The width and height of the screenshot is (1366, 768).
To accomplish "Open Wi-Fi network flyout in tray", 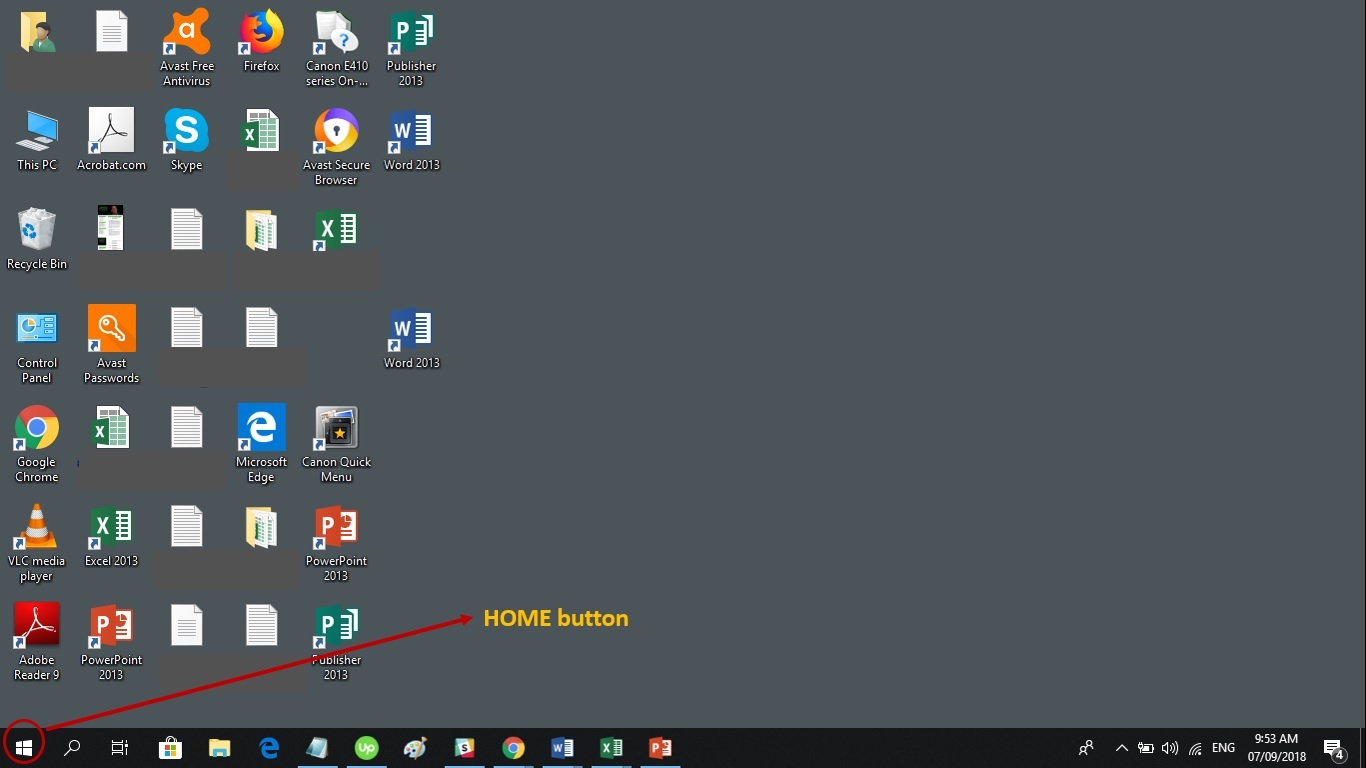I will pyautogui.click(x=1195, y=748).
